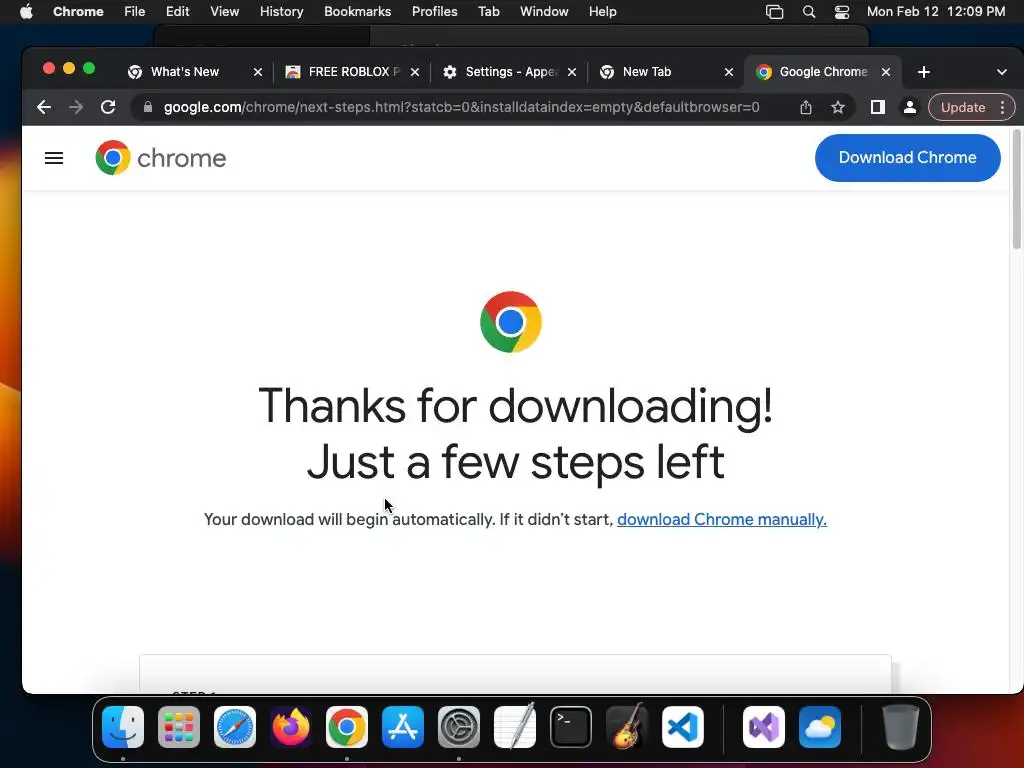Click the Download Chrome button
Viewport: 1024px width, 768px height.
pos(908,157)
